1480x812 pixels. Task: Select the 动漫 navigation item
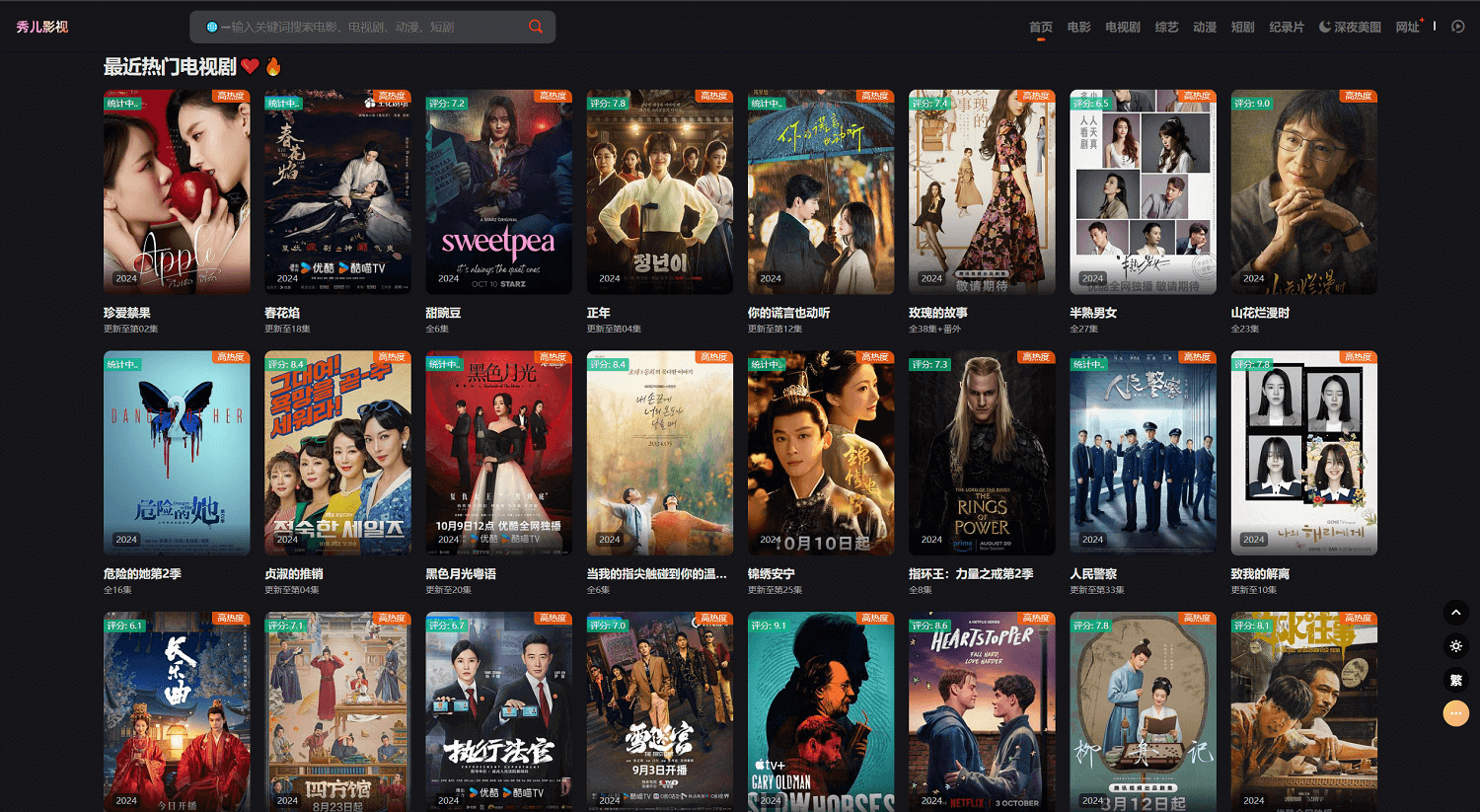coord(1204,28)
